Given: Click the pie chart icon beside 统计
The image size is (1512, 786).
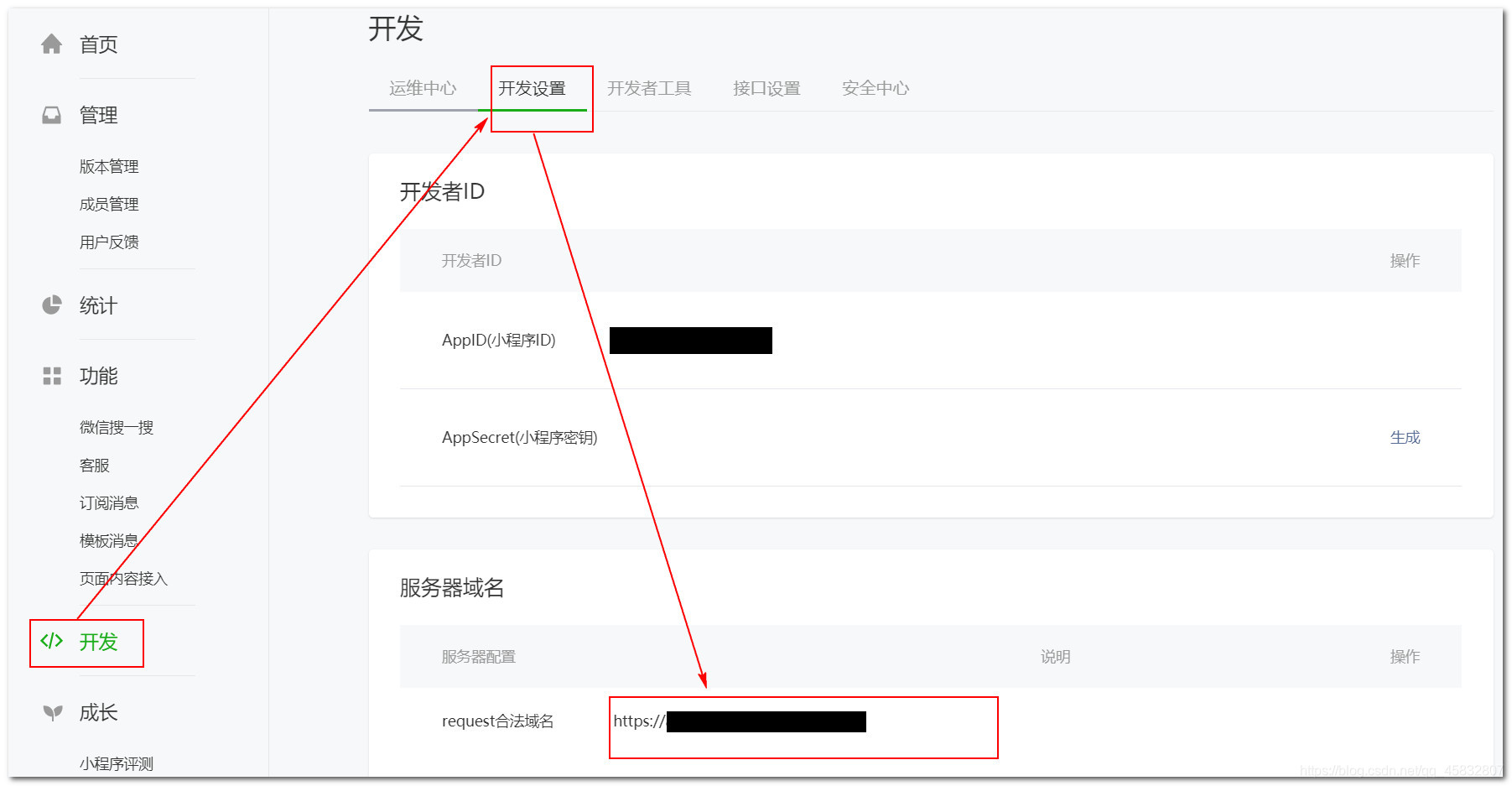Looking at the screenshot, I should coord(52,305).
